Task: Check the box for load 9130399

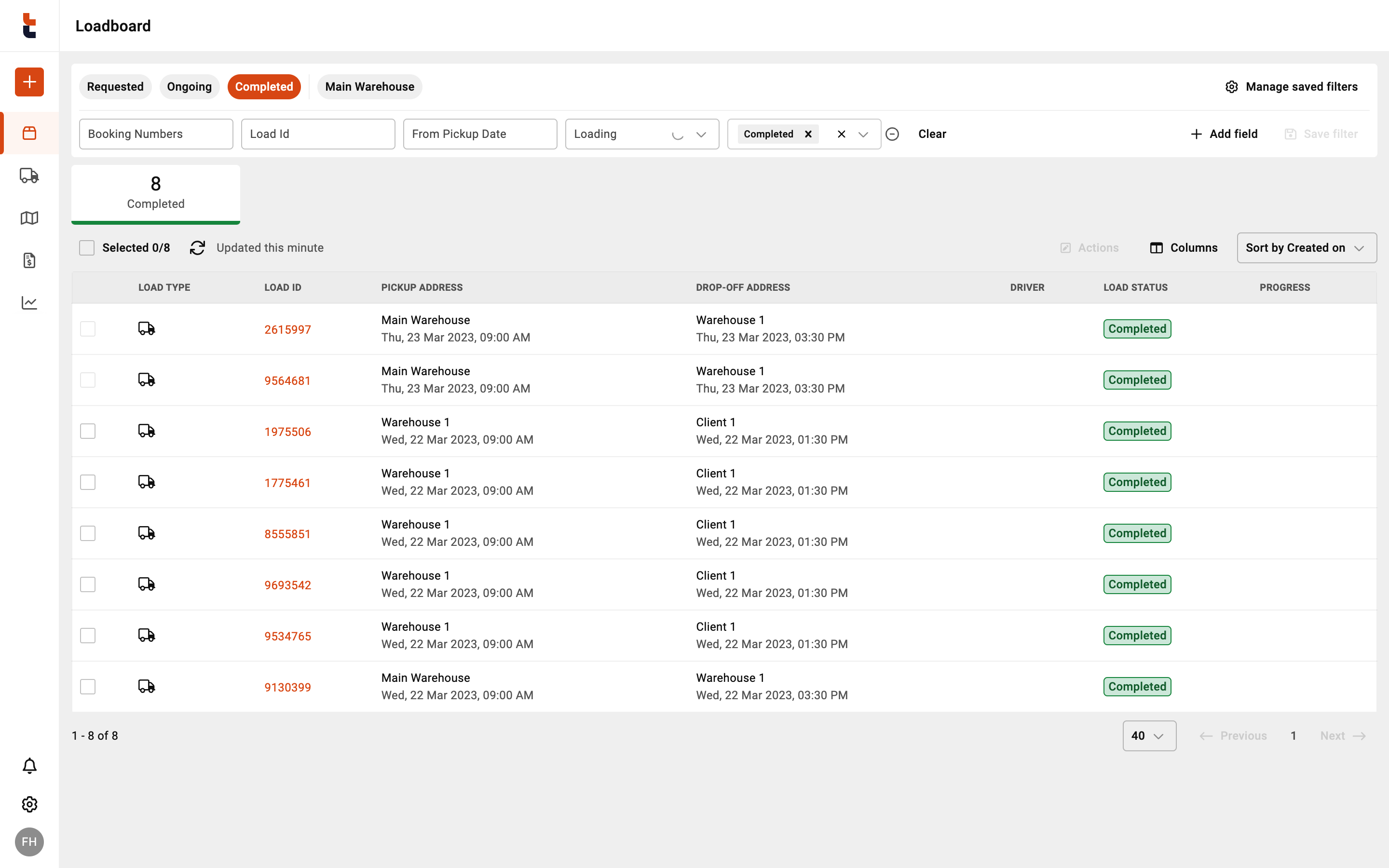Action: (x=88, y=687)
